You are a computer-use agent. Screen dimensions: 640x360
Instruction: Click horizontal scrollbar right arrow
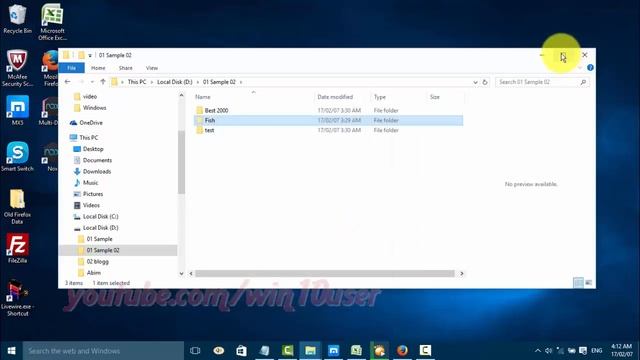click(462, 273)
